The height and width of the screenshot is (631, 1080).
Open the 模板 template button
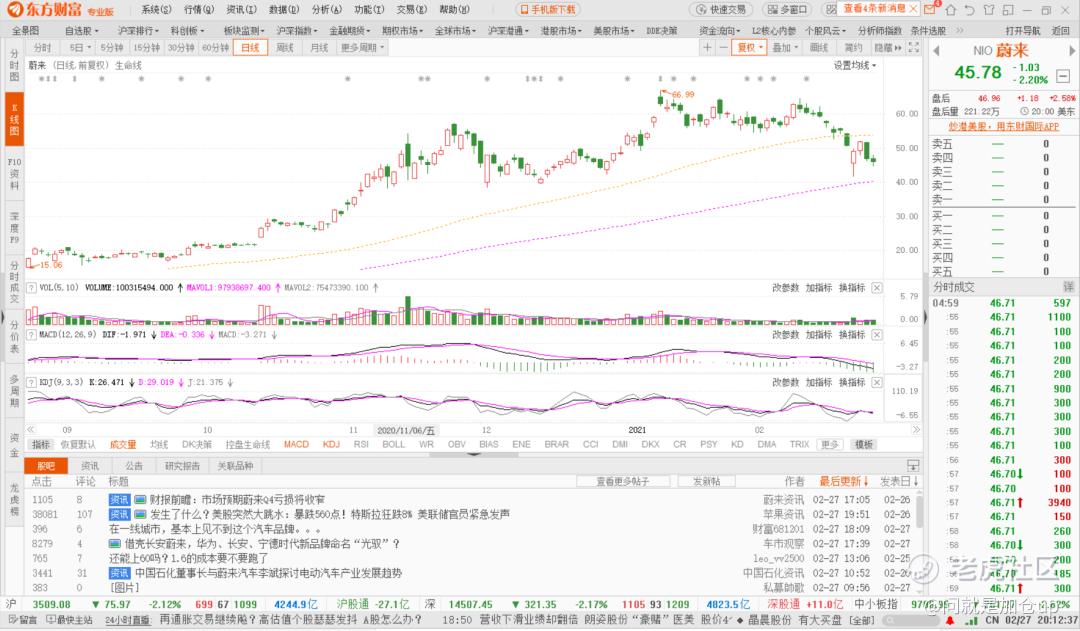[864, 445]
